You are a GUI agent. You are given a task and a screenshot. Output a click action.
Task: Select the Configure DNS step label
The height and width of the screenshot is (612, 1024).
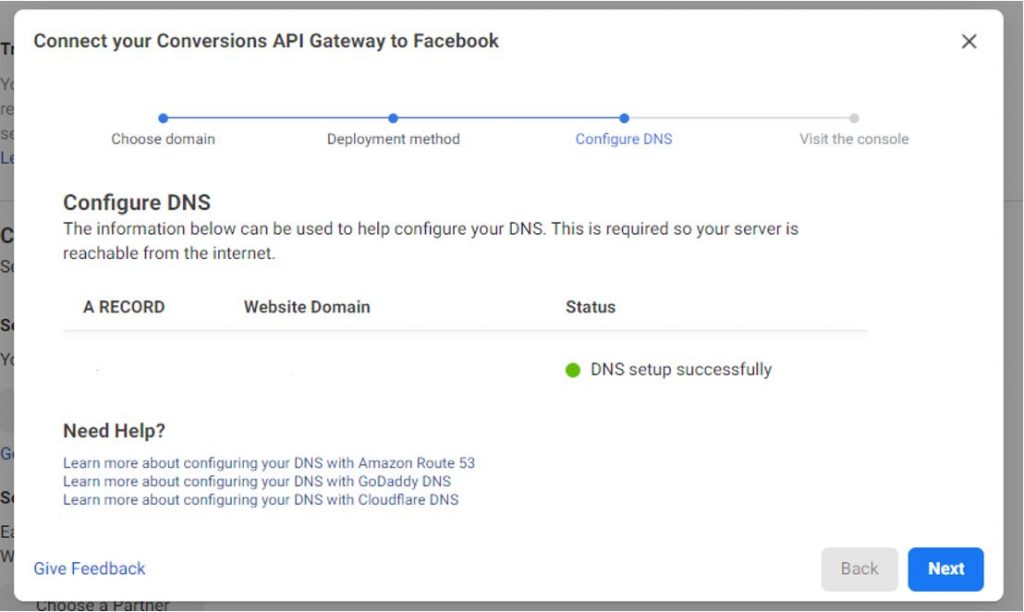624,139
